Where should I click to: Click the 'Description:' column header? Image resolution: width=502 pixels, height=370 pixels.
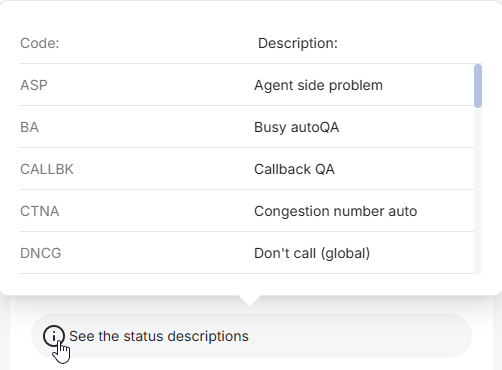pos(298,43)
